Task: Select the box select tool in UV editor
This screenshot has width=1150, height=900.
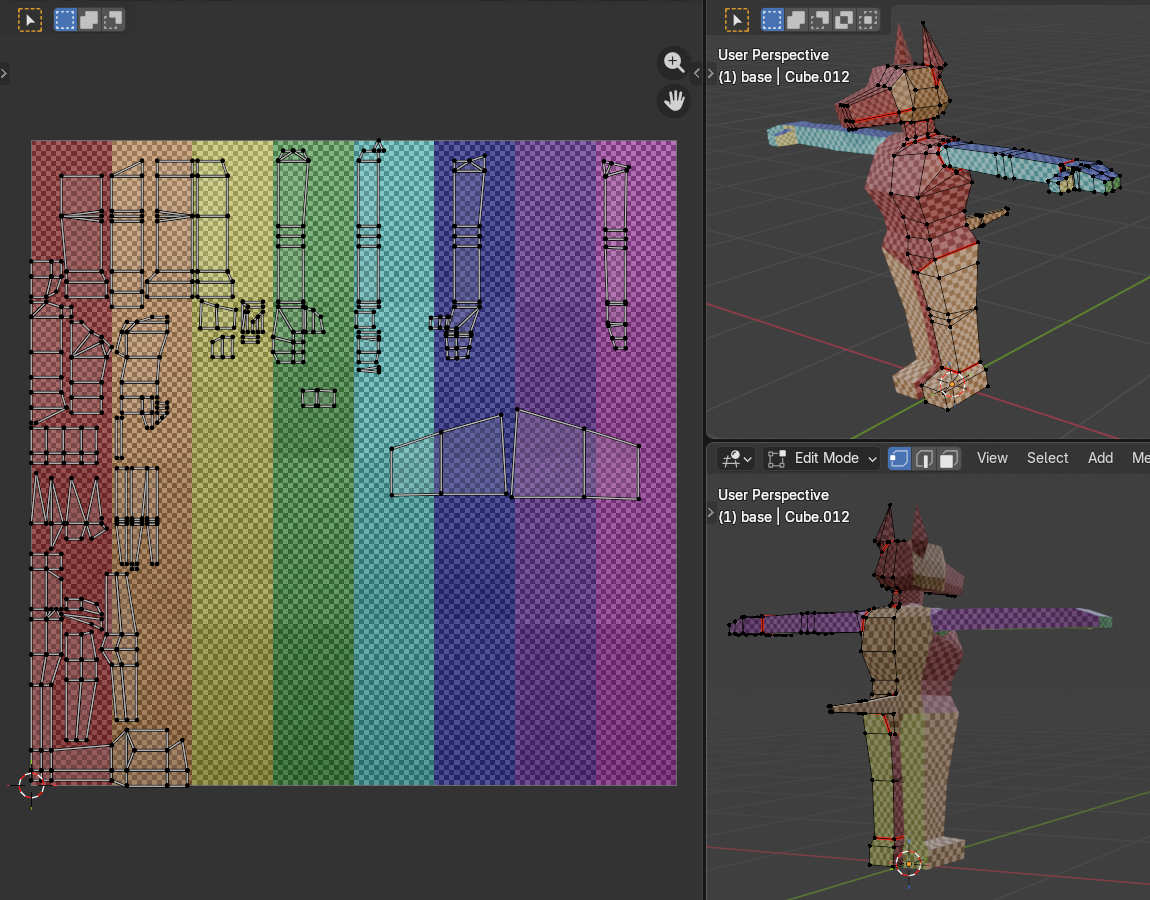Action: coord(31,19)
